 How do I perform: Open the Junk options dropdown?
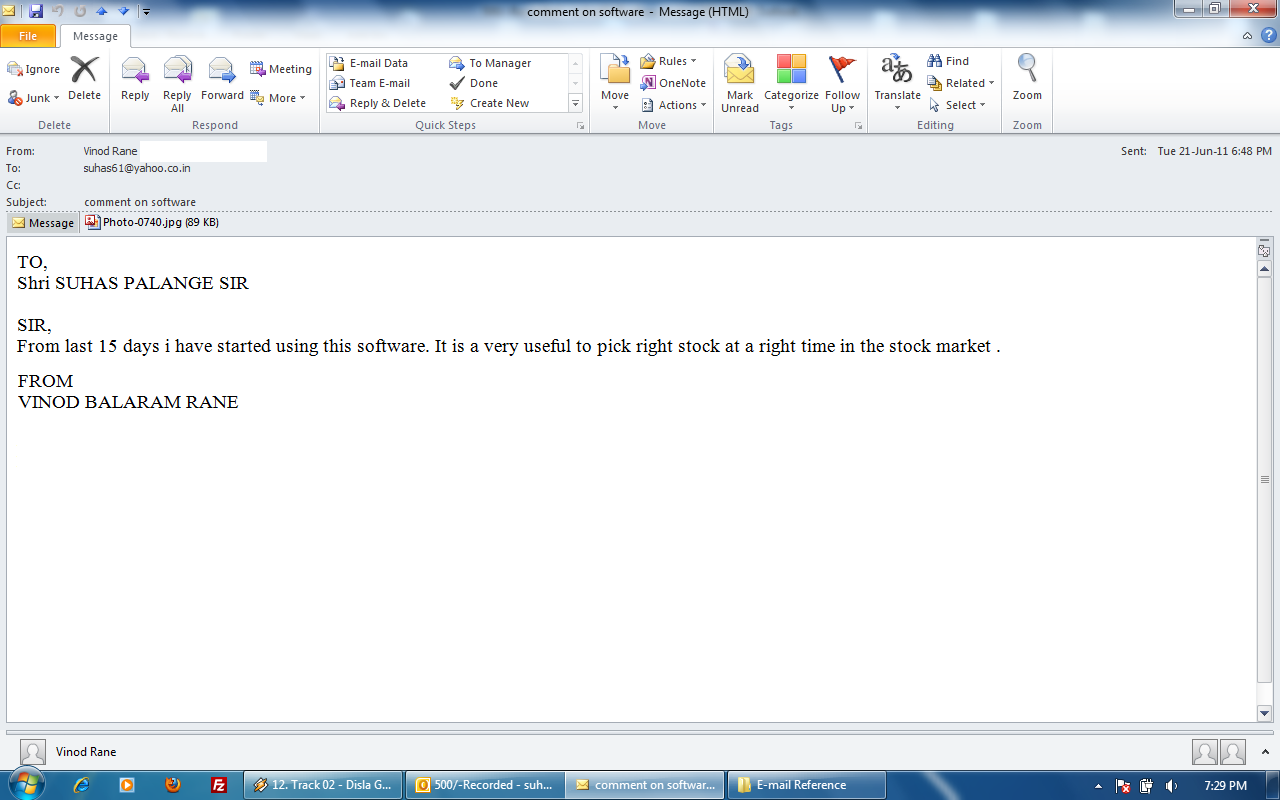[34, 98]
